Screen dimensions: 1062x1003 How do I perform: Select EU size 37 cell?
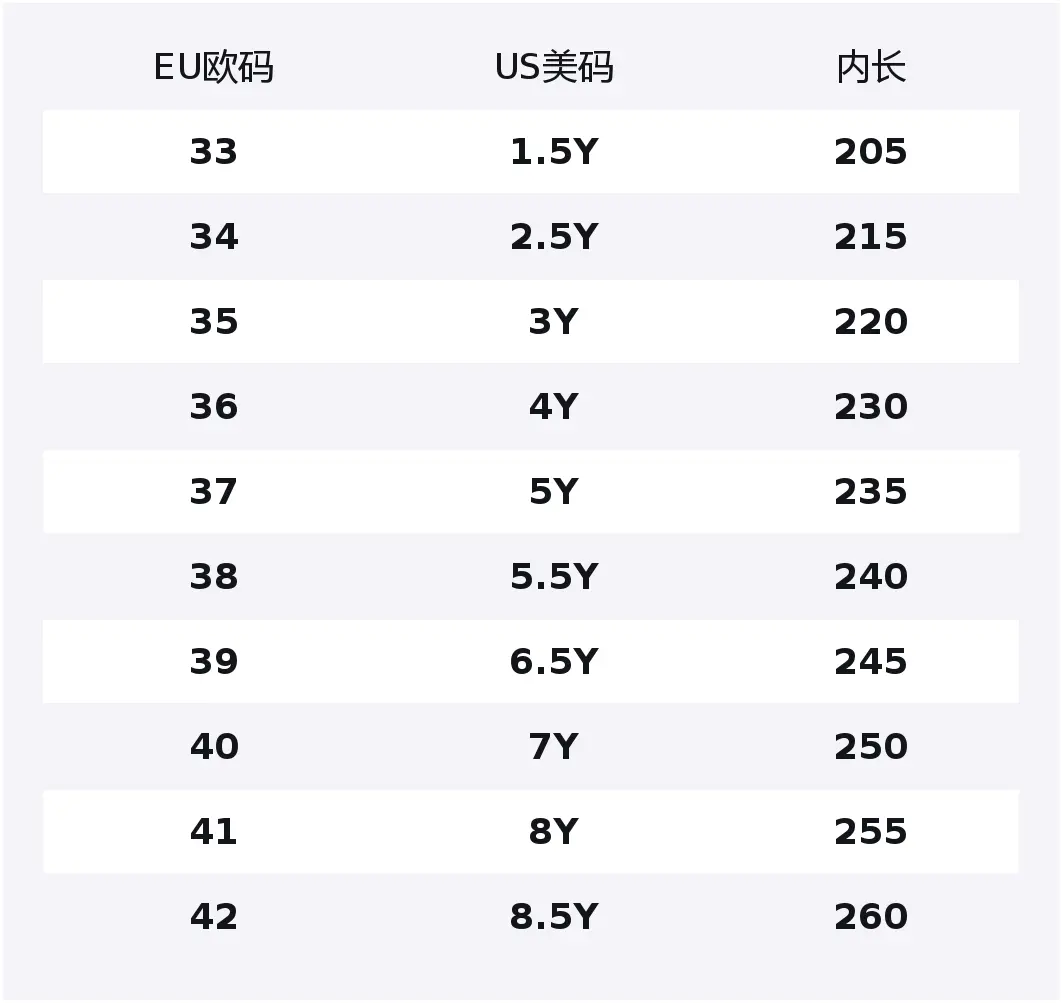213,492
